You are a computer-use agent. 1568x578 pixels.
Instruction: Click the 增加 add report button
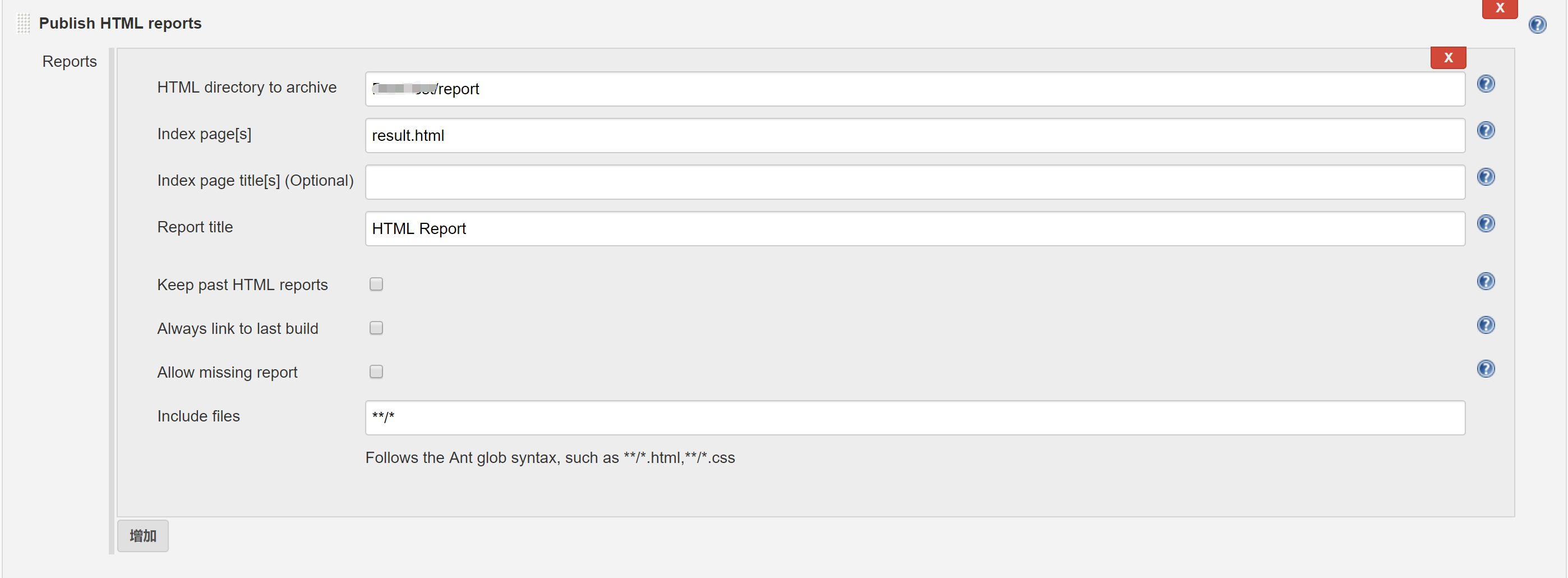142,536
